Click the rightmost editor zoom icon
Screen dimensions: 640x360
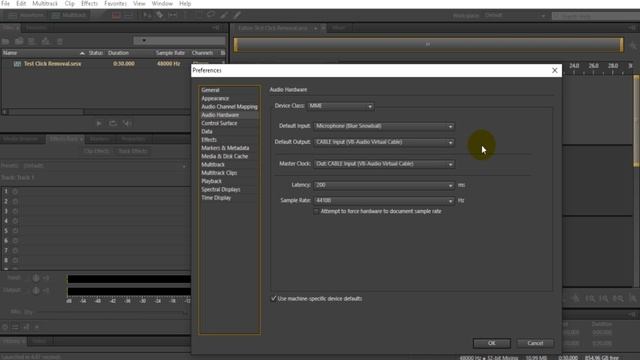point(632,299)
